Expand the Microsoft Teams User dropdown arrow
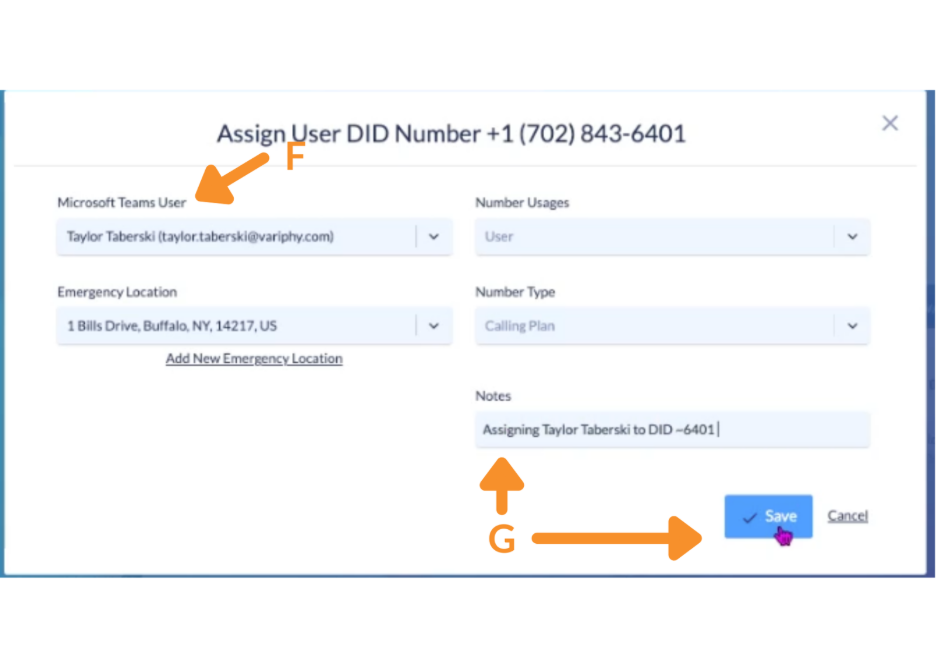936x667 pixels. click(434, 237)
